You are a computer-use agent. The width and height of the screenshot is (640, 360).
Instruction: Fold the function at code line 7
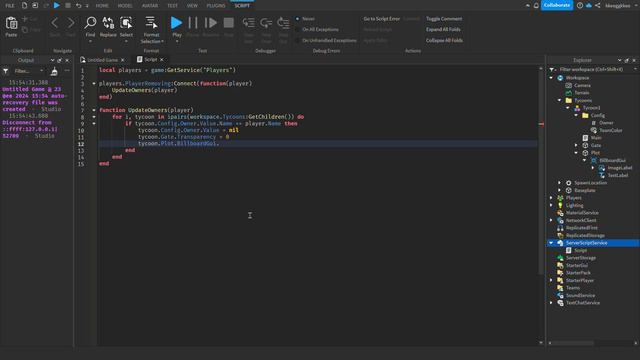click(94, 110)
